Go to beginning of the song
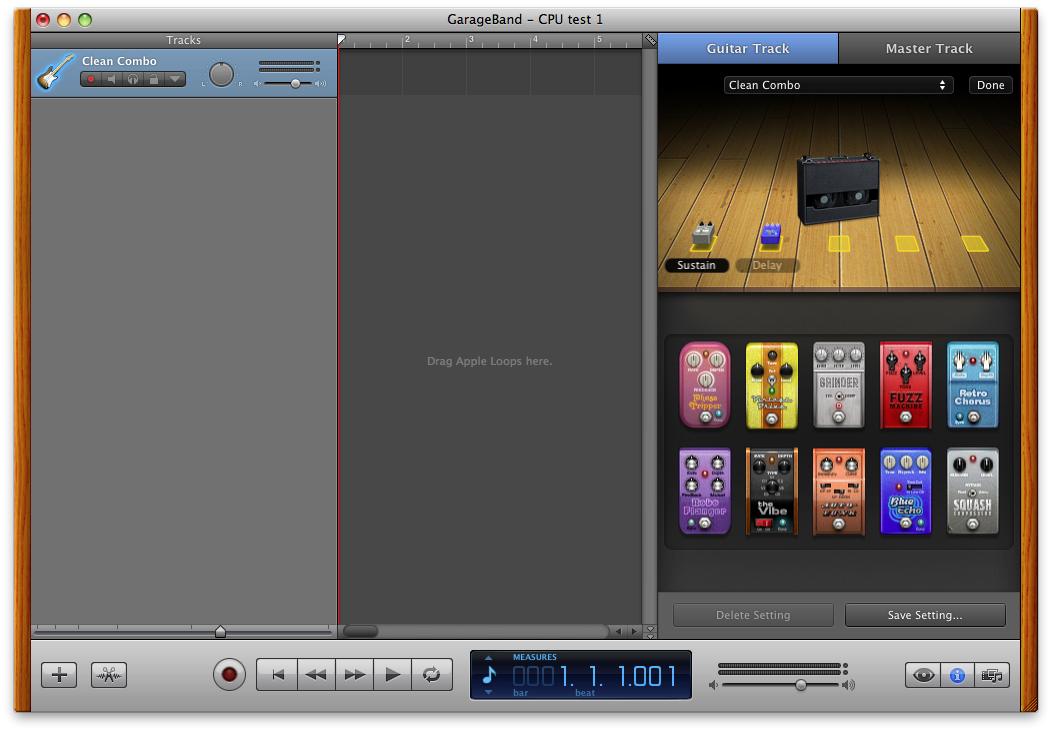 277,674
